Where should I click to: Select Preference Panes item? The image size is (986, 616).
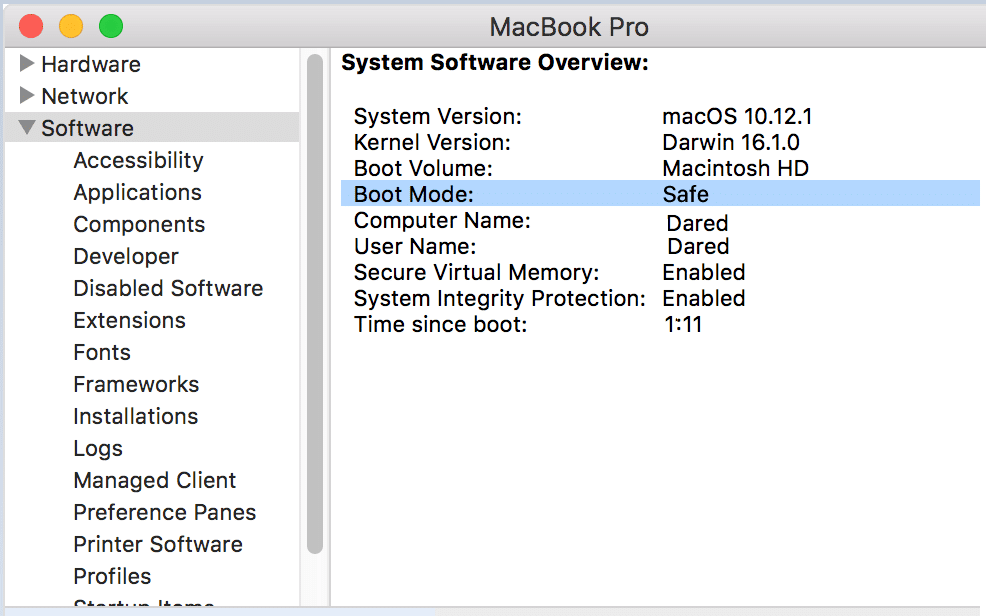pos(164,512)
